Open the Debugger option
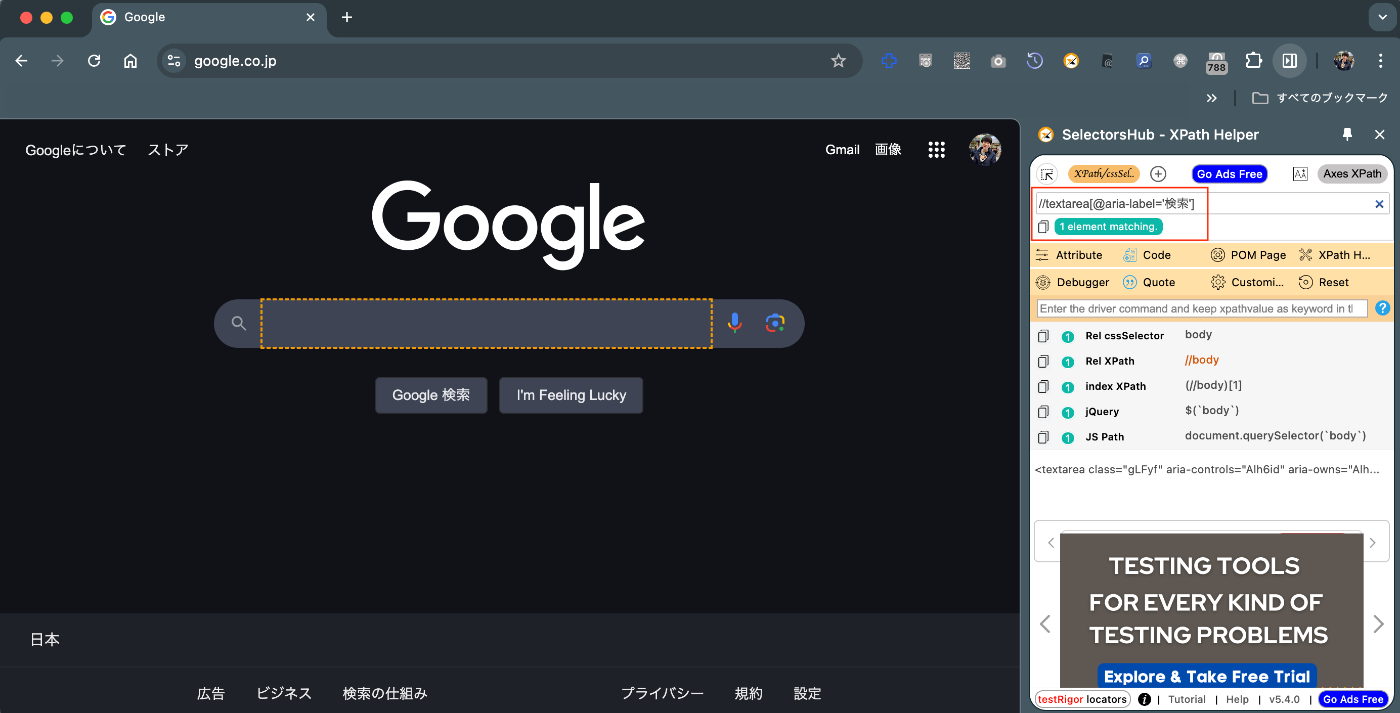 click(x=1072, y=282)
